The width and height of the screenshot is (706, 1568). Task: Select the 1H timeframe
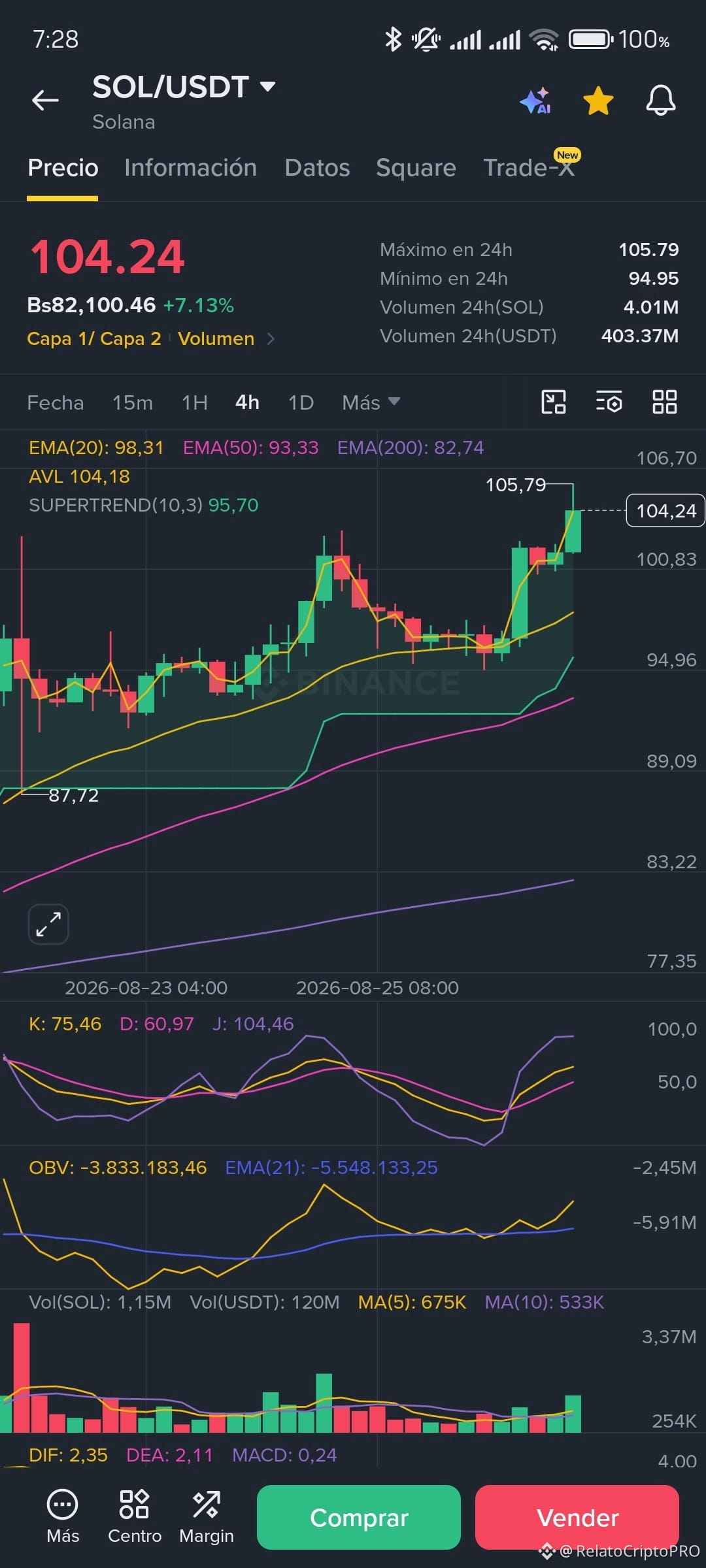[195, 402]
